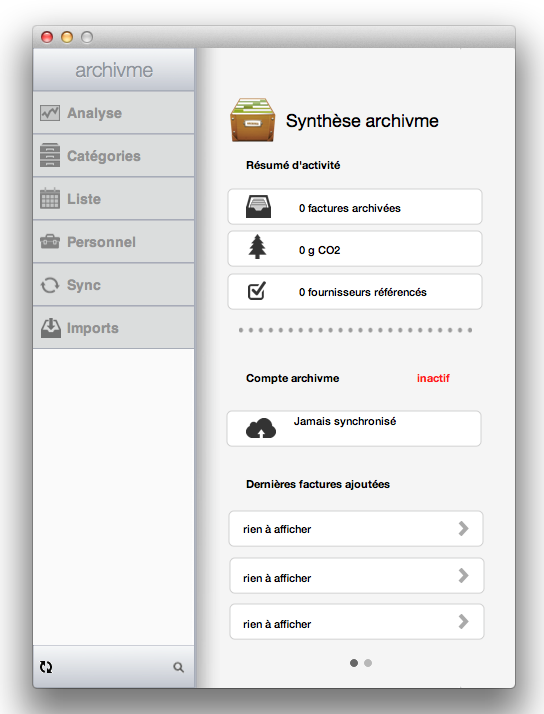Viewport: 544px width, 714px height.
Task: Minimize the window with yellow button
Action: pos(67,37)
